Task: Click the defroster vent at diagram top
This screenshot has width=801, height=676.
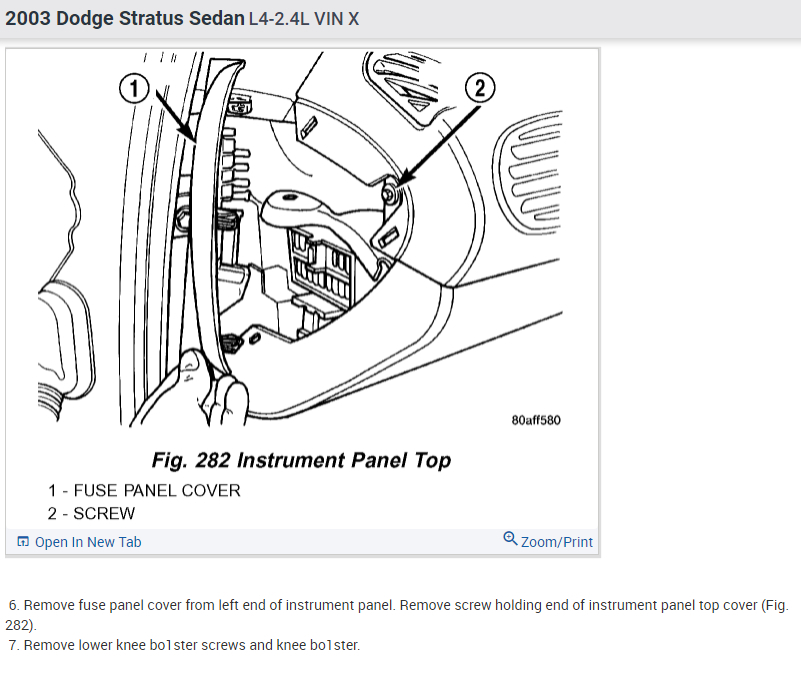Action: 404,84
